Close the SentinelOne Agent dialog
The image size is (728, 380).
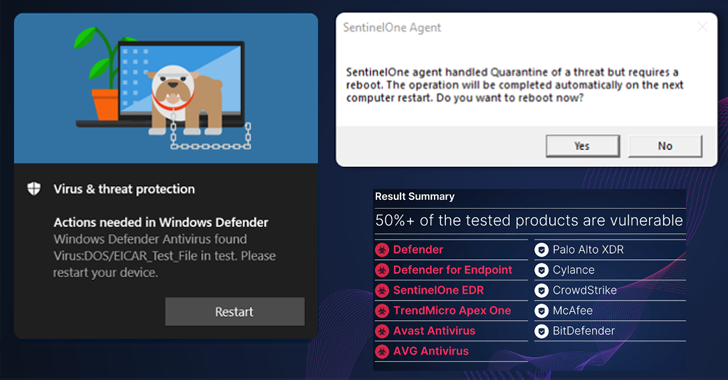point(702,27)
